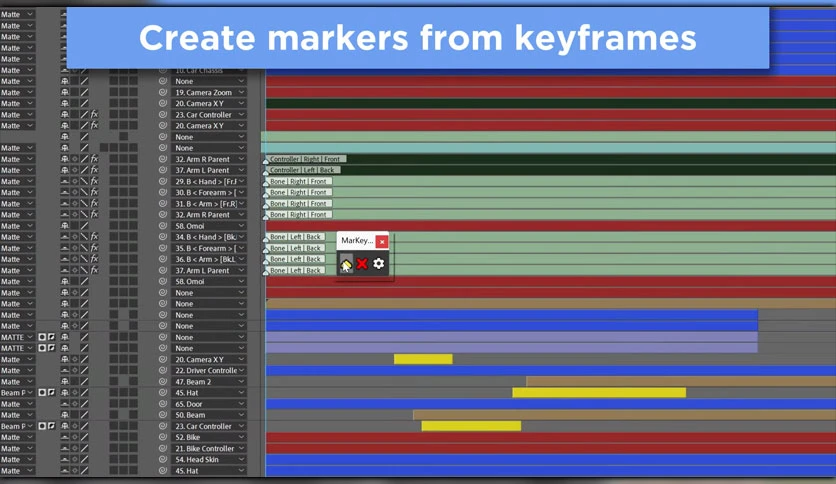Image resolution: width=836 pixels, height=484 pixels.
Task: Click the pick whip on the 65. Door row
Action: (x=163, y=404)
